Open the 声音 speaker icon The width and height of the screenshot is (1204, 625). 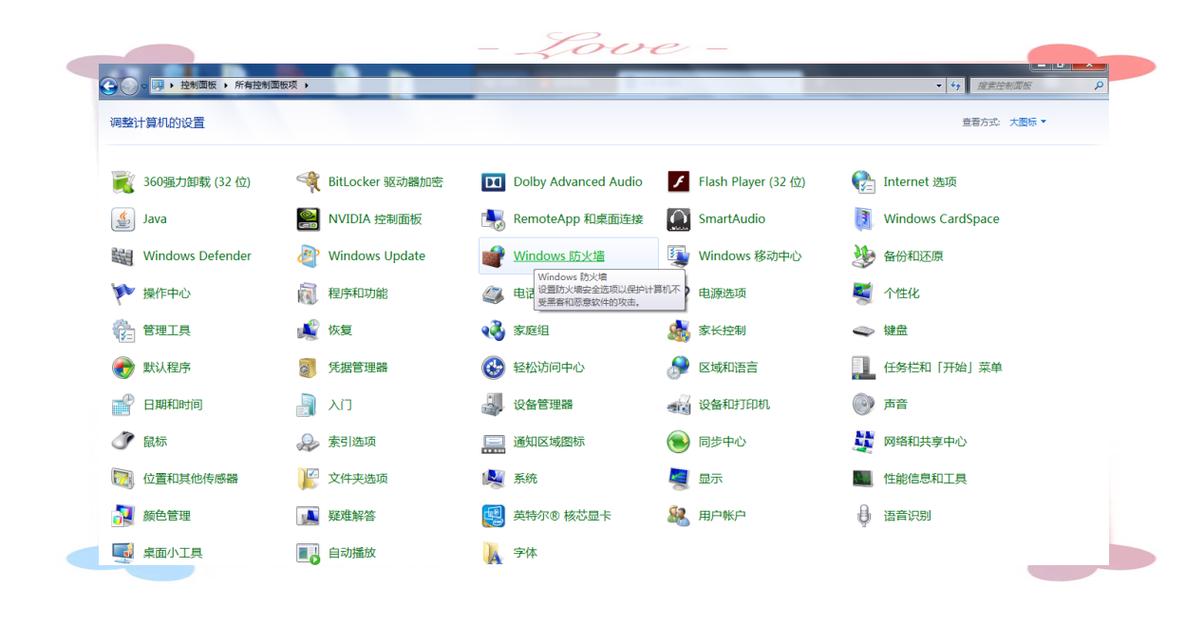(863, 404)
